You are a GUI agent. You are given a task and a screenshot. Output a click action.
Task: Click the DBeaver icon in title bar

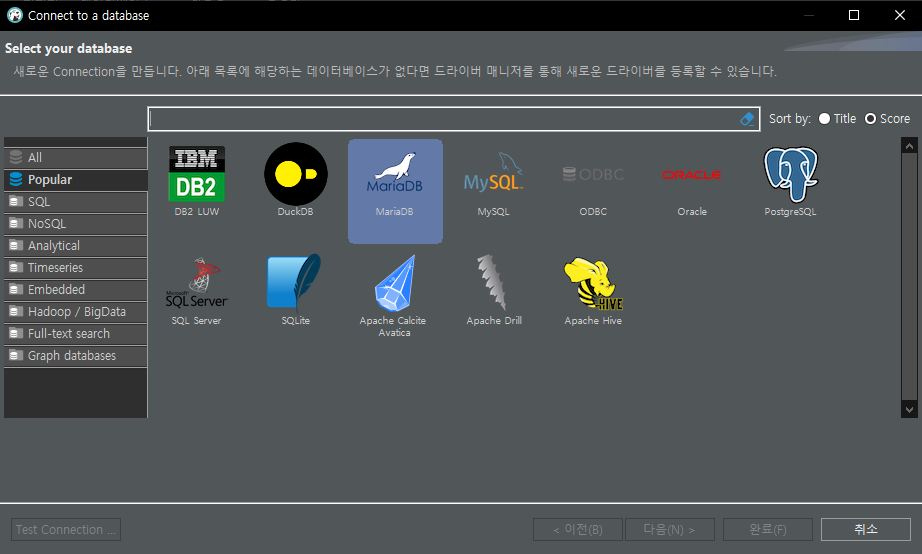[x=15, y=15]
